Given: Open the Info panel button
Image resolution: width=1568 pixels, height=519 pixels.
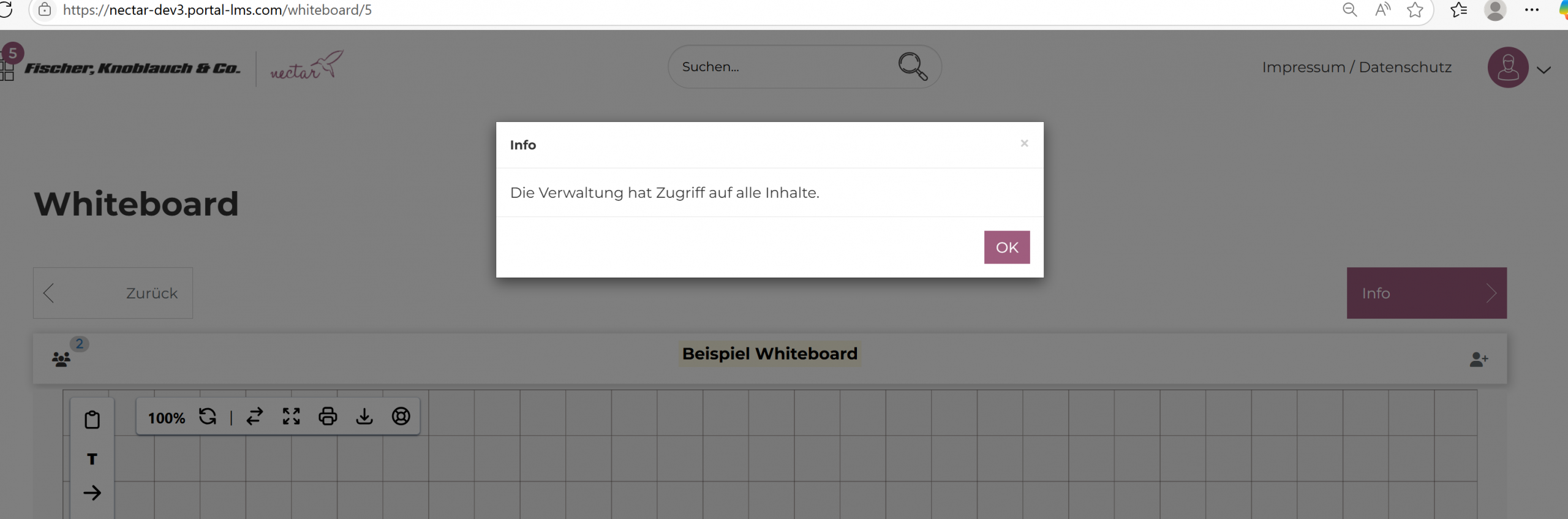Looking at the screenshot, I should (1426, 293).
